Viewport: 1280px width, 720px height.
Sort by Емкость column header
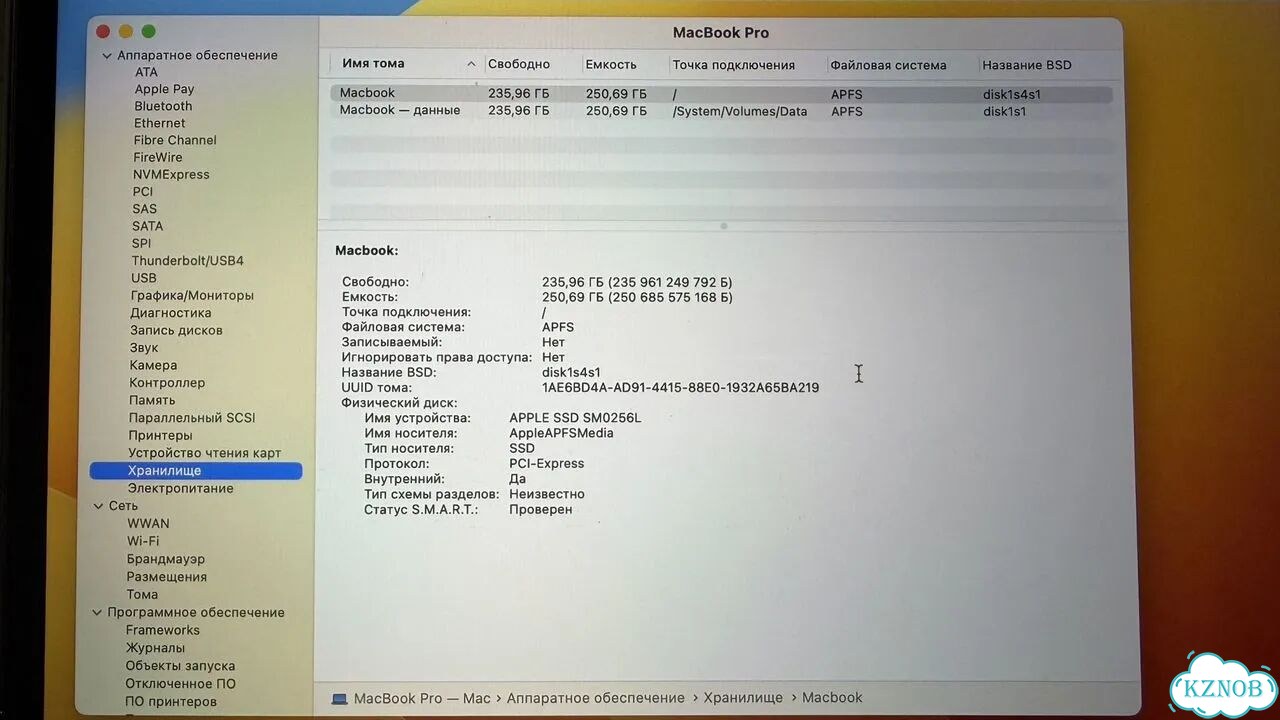tap(611, 64)
